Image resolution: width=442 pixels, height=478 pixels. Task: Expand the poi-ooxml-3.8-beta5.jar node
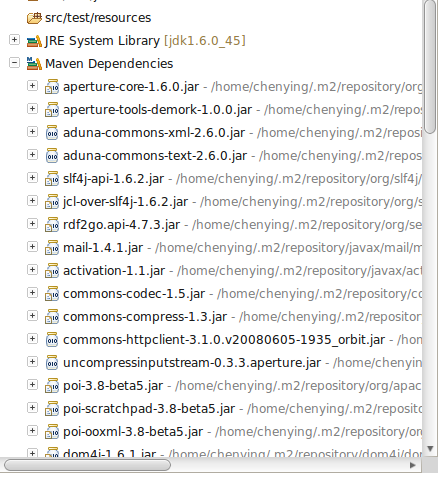point(32,431)
